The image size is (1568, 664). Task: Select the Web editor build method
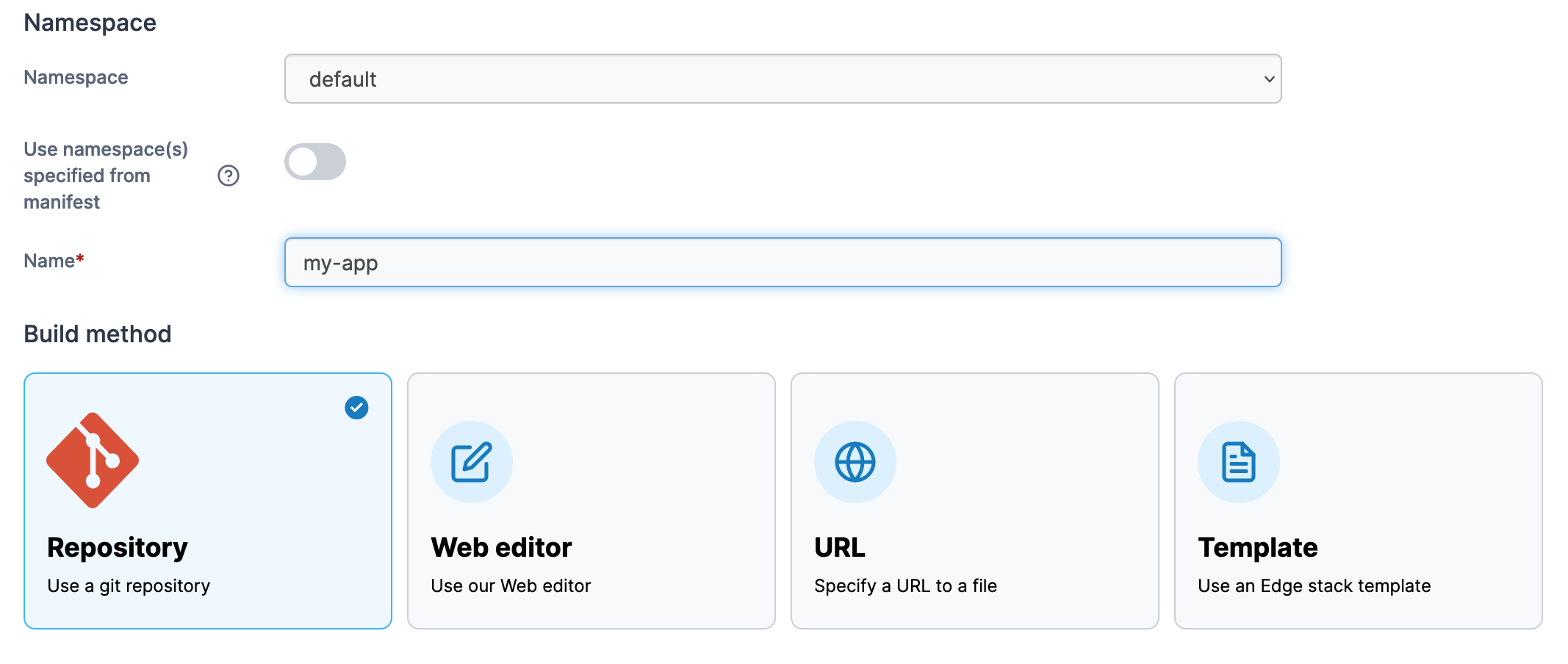(591, 501)
